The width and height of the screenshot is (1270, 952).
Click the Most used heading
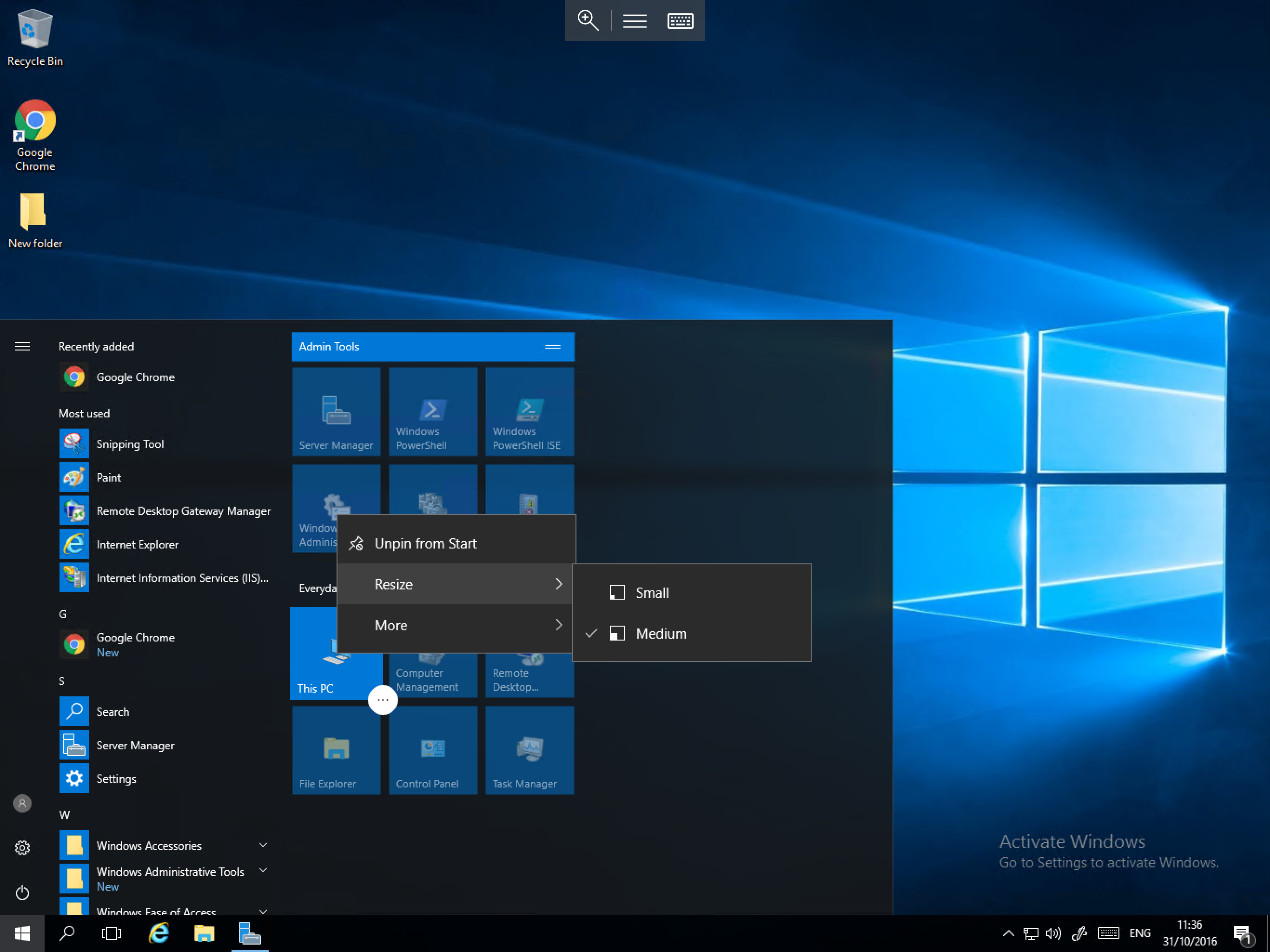85,413
